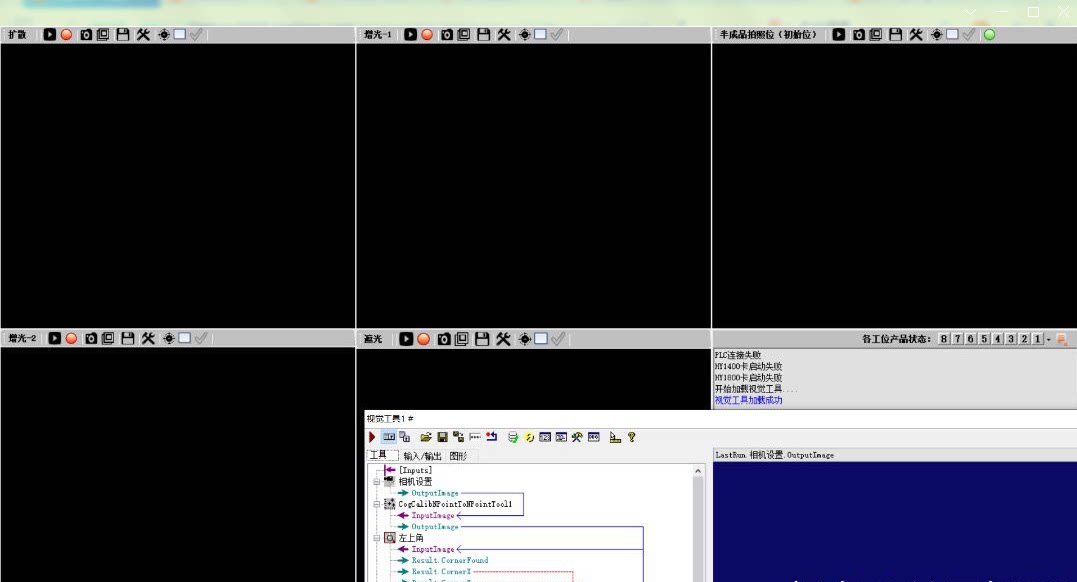Click the green status light in 半成品拍照位 panel

click(990, 34)
